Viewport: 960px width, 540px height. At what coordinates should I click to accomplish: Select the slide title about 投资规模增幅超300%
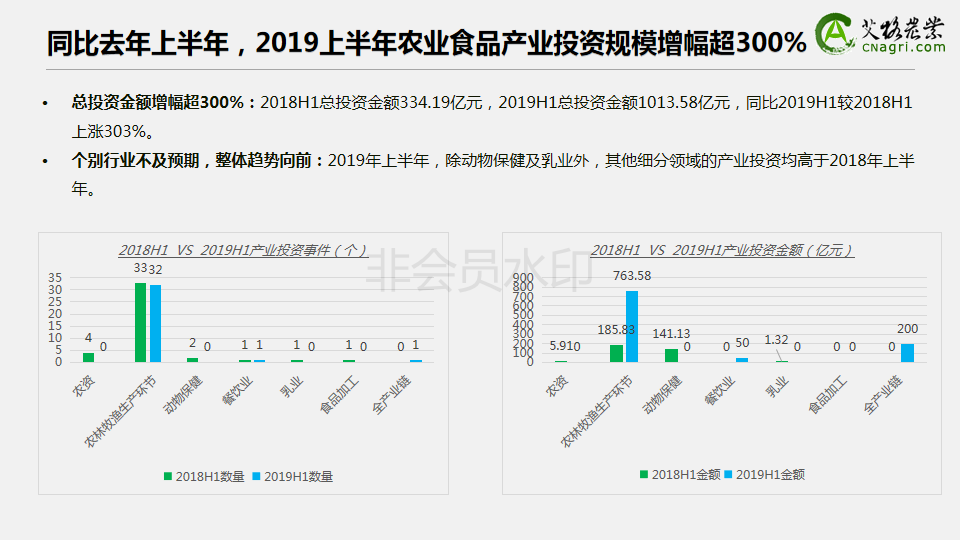click(x=427, y=42)
